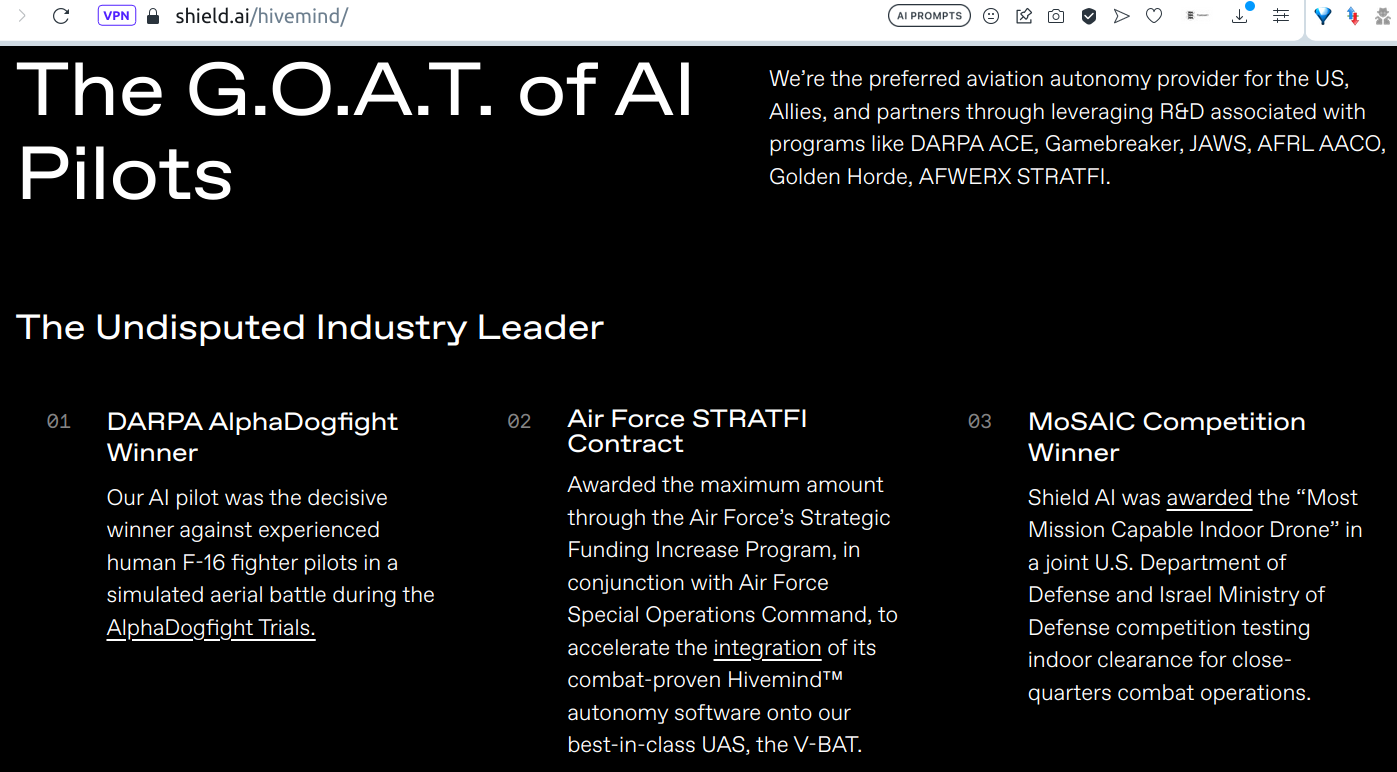Open the AI PROMPTS button
Image resolution: width=1397 pixels, height=772 pixels.
[x=929, y=16]
